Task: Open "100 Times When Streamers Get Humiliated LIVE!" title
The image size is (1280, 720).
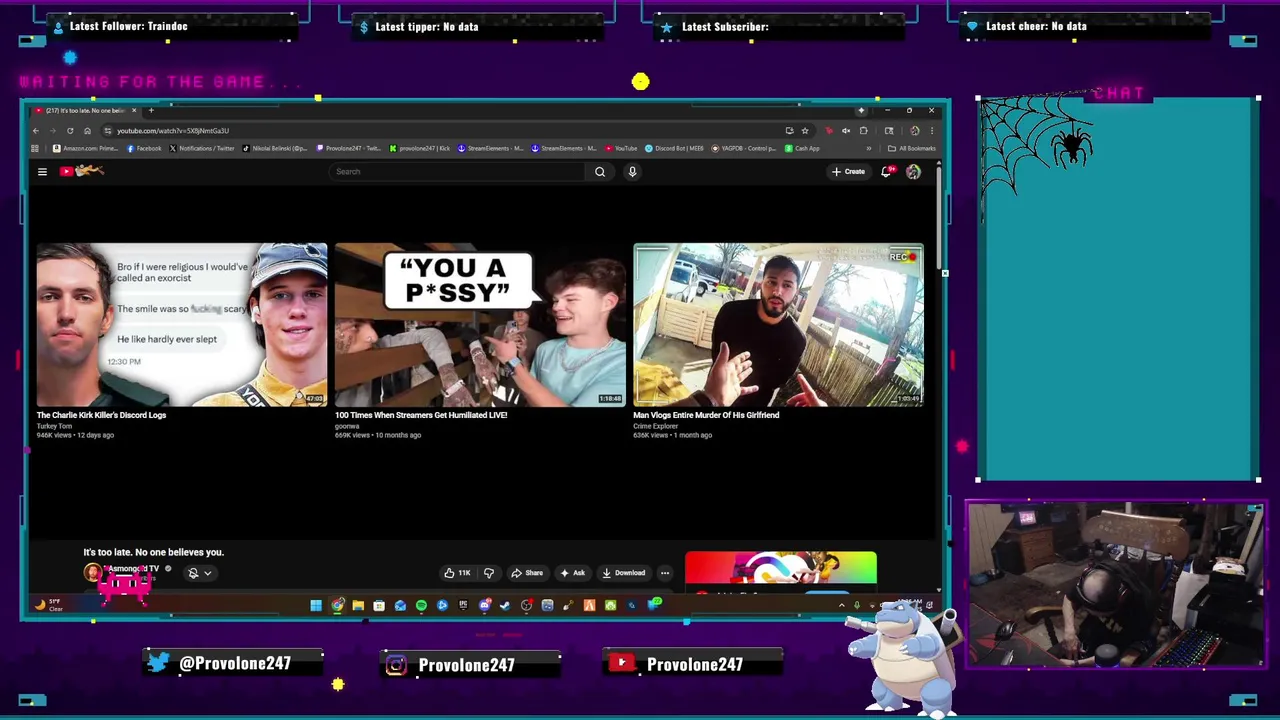Action: click(x=421, y=415)
